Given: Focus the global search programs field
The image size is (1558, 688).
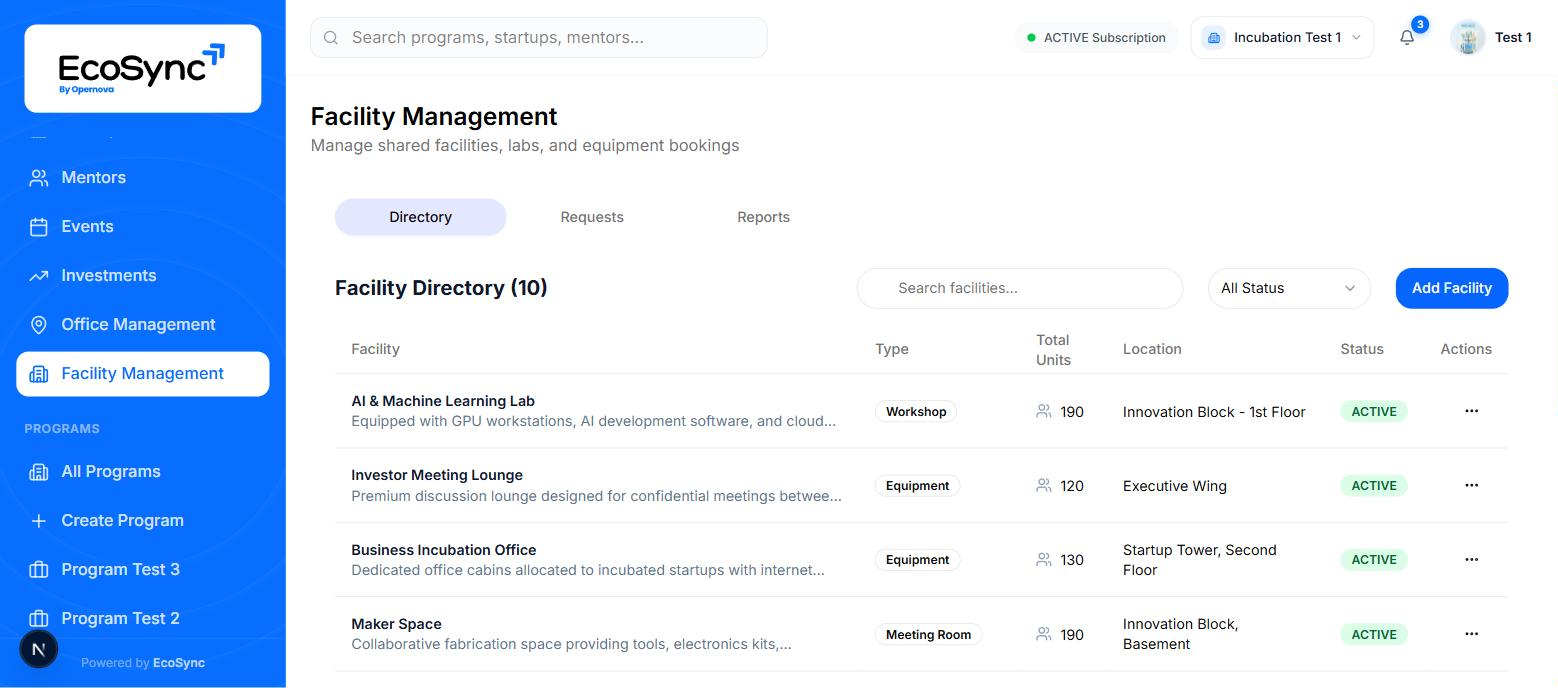Looking at the screenshot, I should [539, 38].
